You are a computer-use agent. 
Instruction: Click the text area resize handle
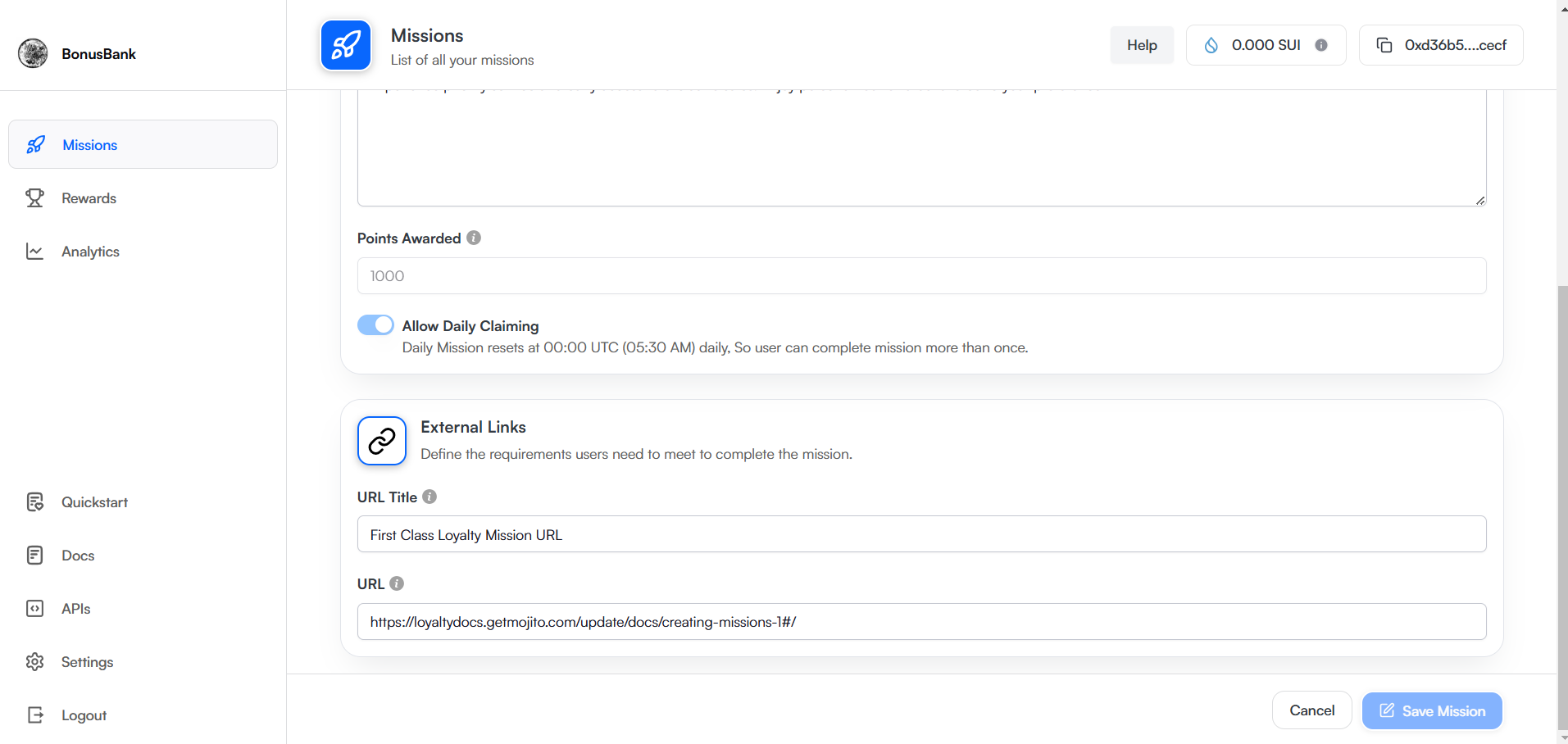1480,200
